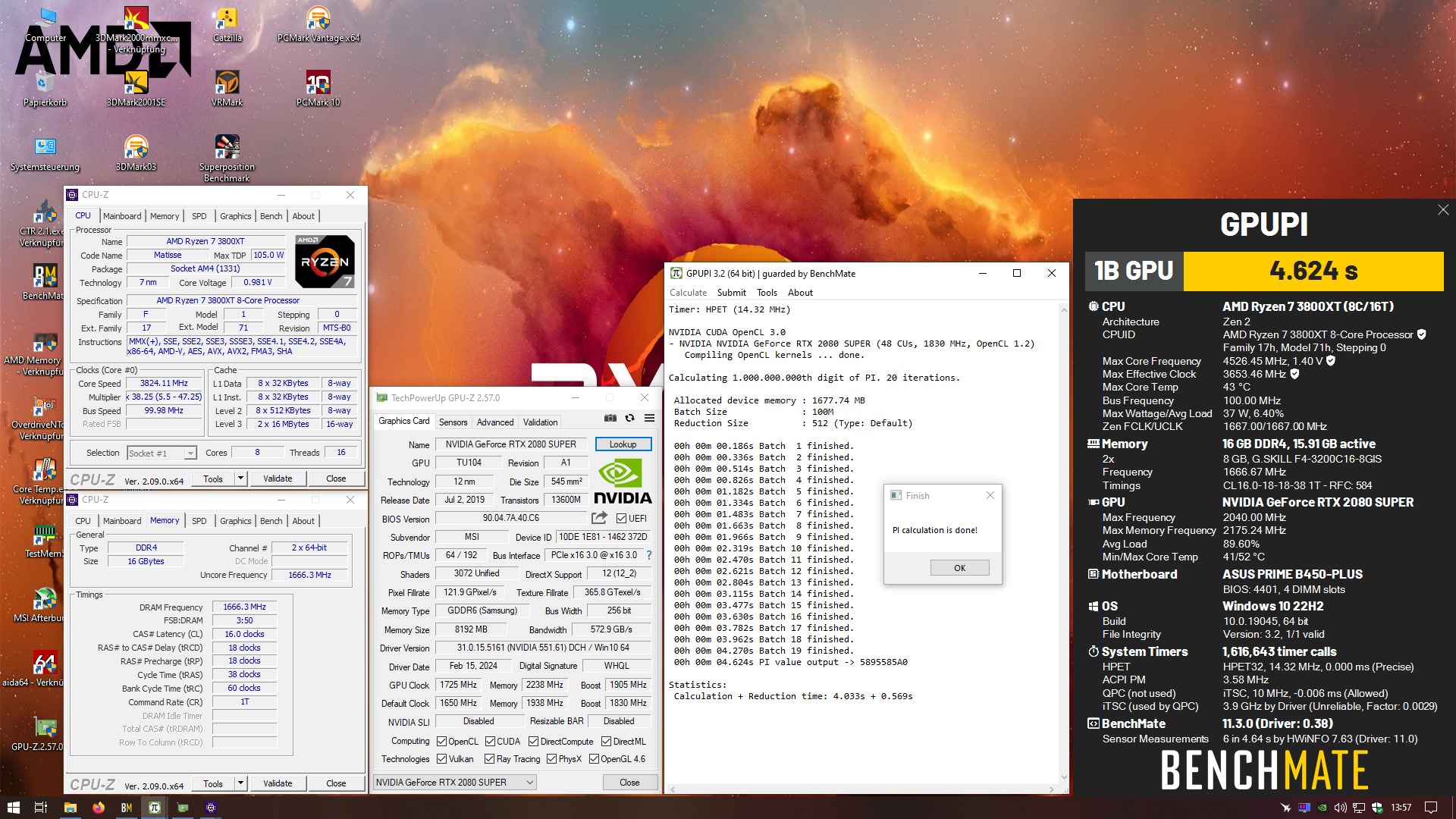
Task: Open the Systemsteuerung desktop icon
Action: 45,152
